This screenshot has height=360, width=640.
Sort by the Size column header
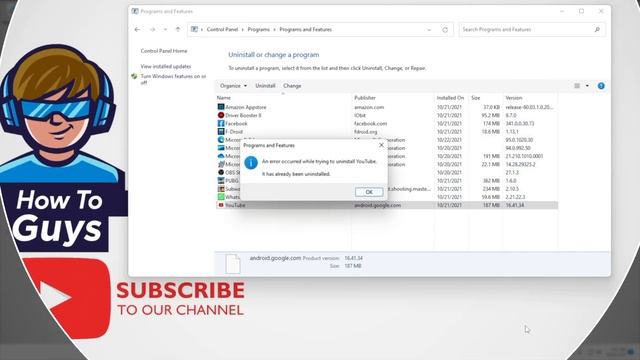pyautogui.click(x=476, y=98)
